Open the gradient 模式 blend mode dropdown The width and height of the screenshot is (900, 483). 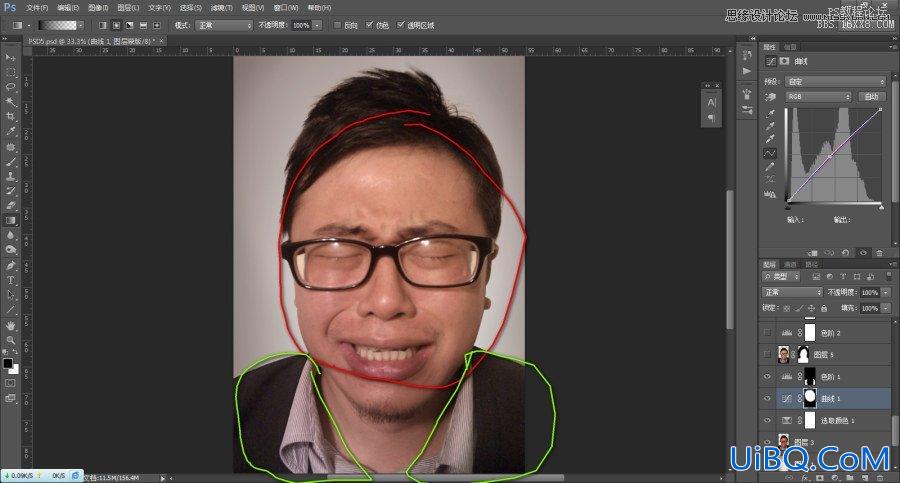(224, 25)
